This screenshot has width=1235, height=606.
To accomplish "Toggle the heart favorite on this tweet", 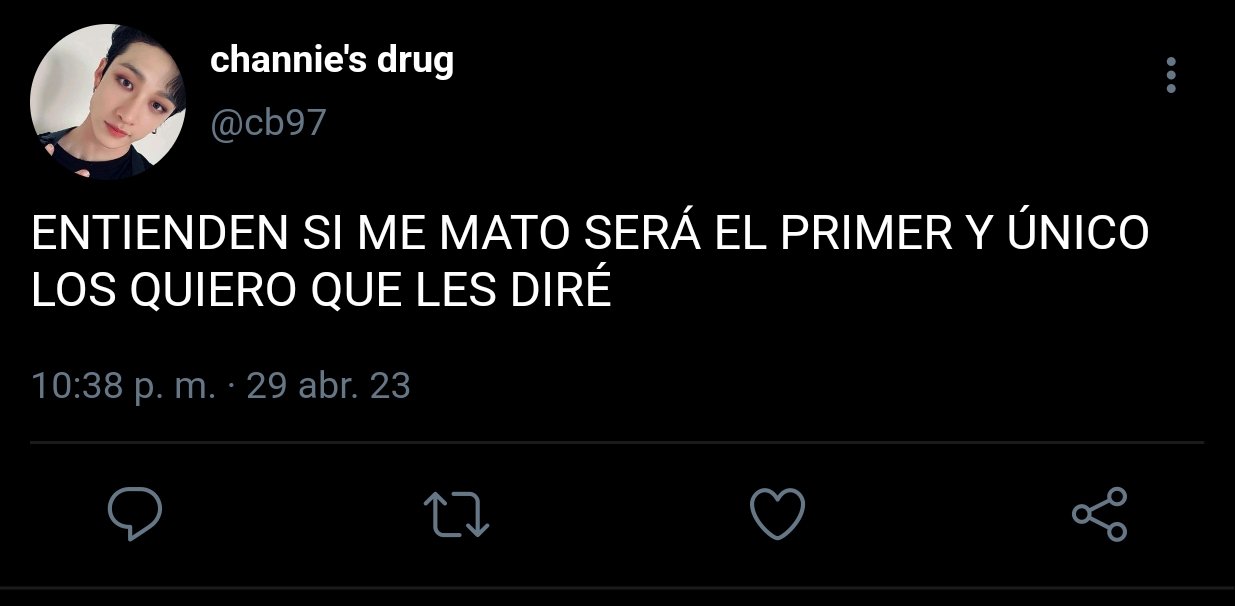I will pos(777,514).
